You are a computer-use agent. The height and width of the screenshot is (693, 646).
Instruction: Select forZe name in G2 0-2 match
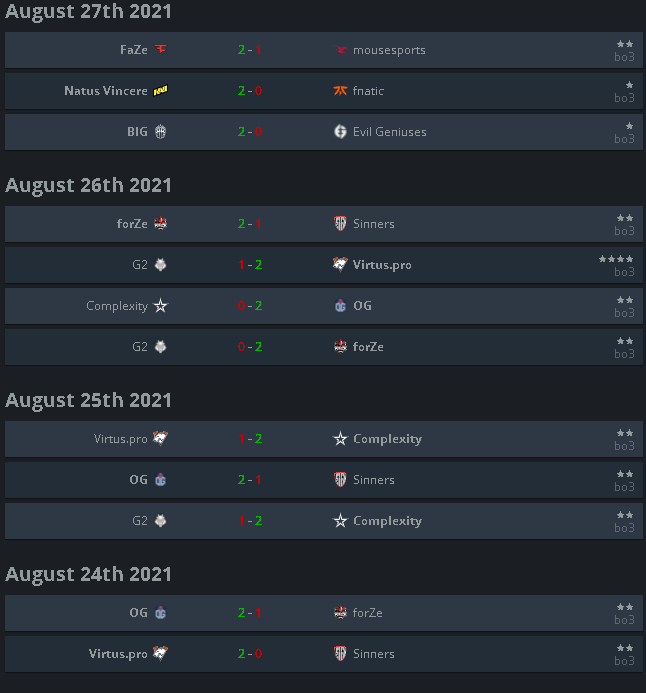tap(368, 346)
